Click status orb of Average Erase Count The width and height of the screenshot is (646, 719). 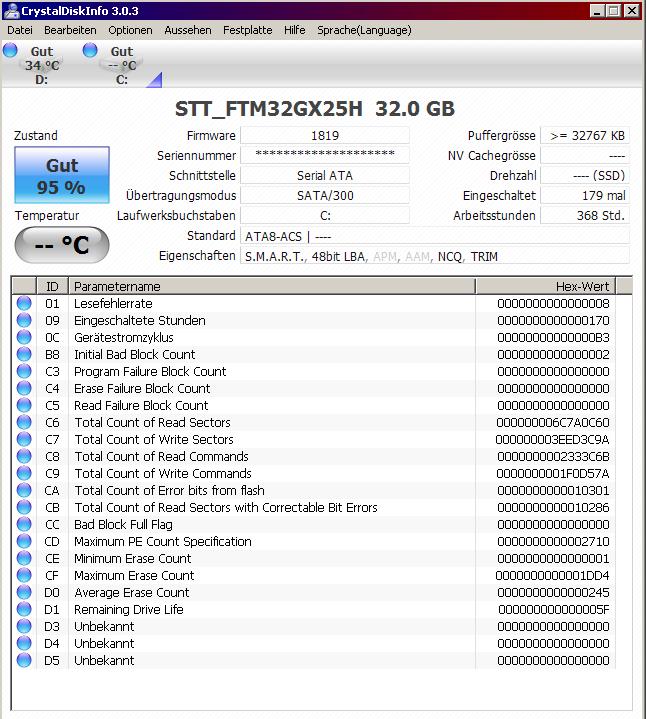coord(24,592)
